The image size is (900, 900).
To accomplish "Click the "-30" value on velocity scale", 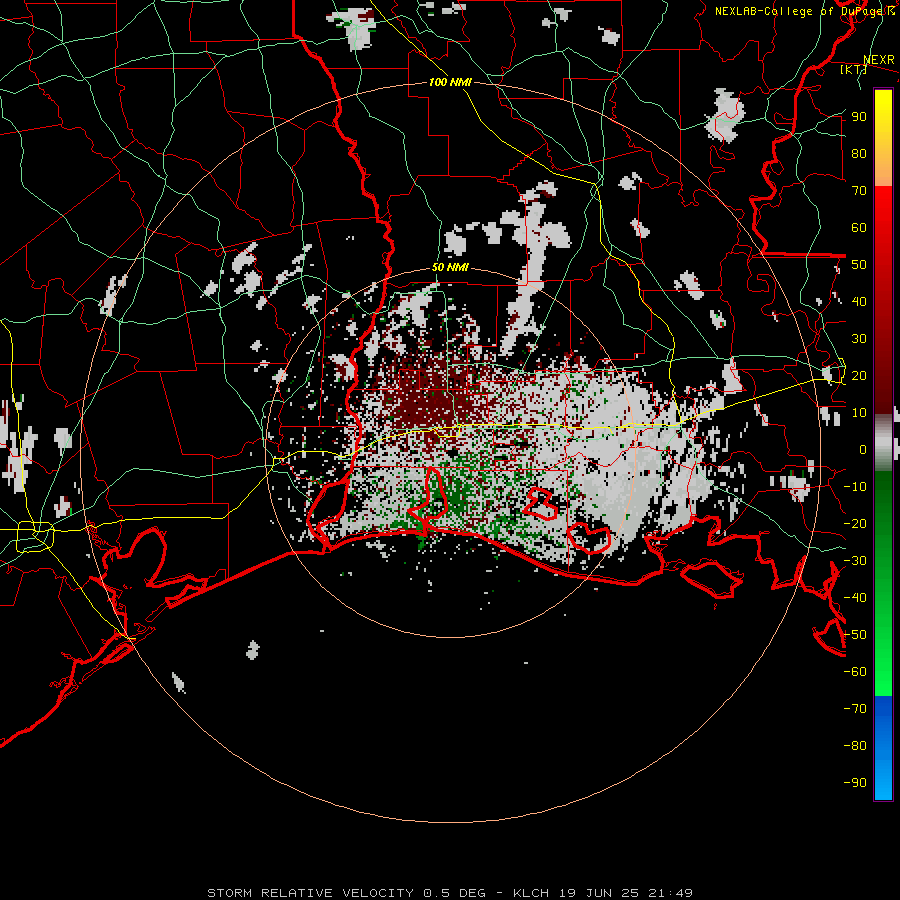I will (x=855, y=561).
